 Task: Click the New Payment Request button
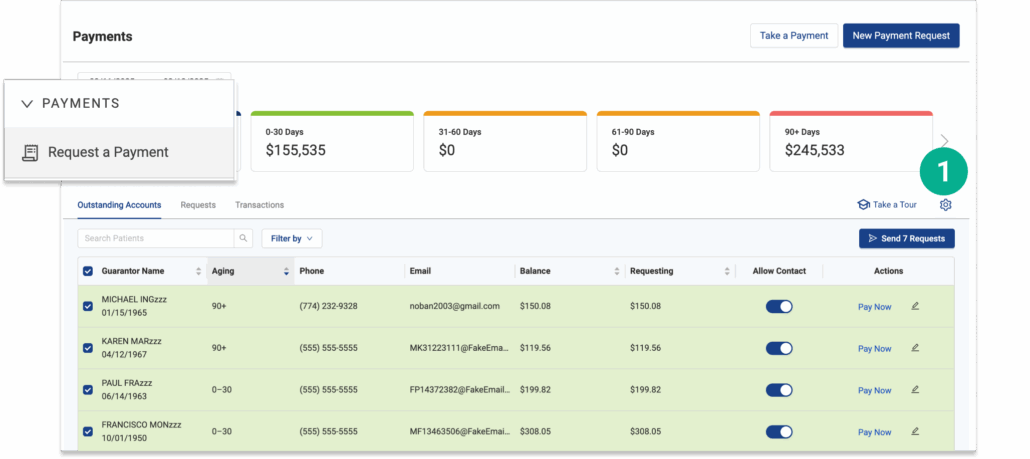[x=901, y=36]
